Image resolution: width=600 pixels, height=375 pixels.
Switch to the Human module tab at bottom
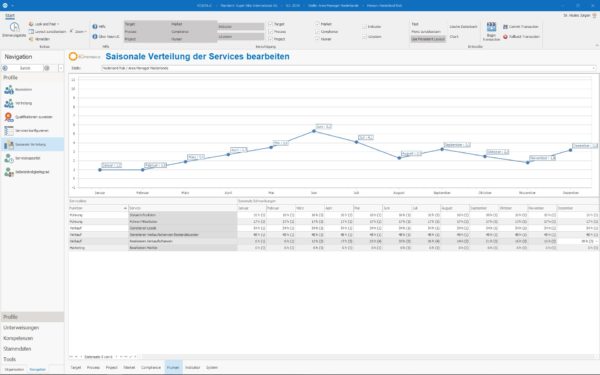pos(173,367)
